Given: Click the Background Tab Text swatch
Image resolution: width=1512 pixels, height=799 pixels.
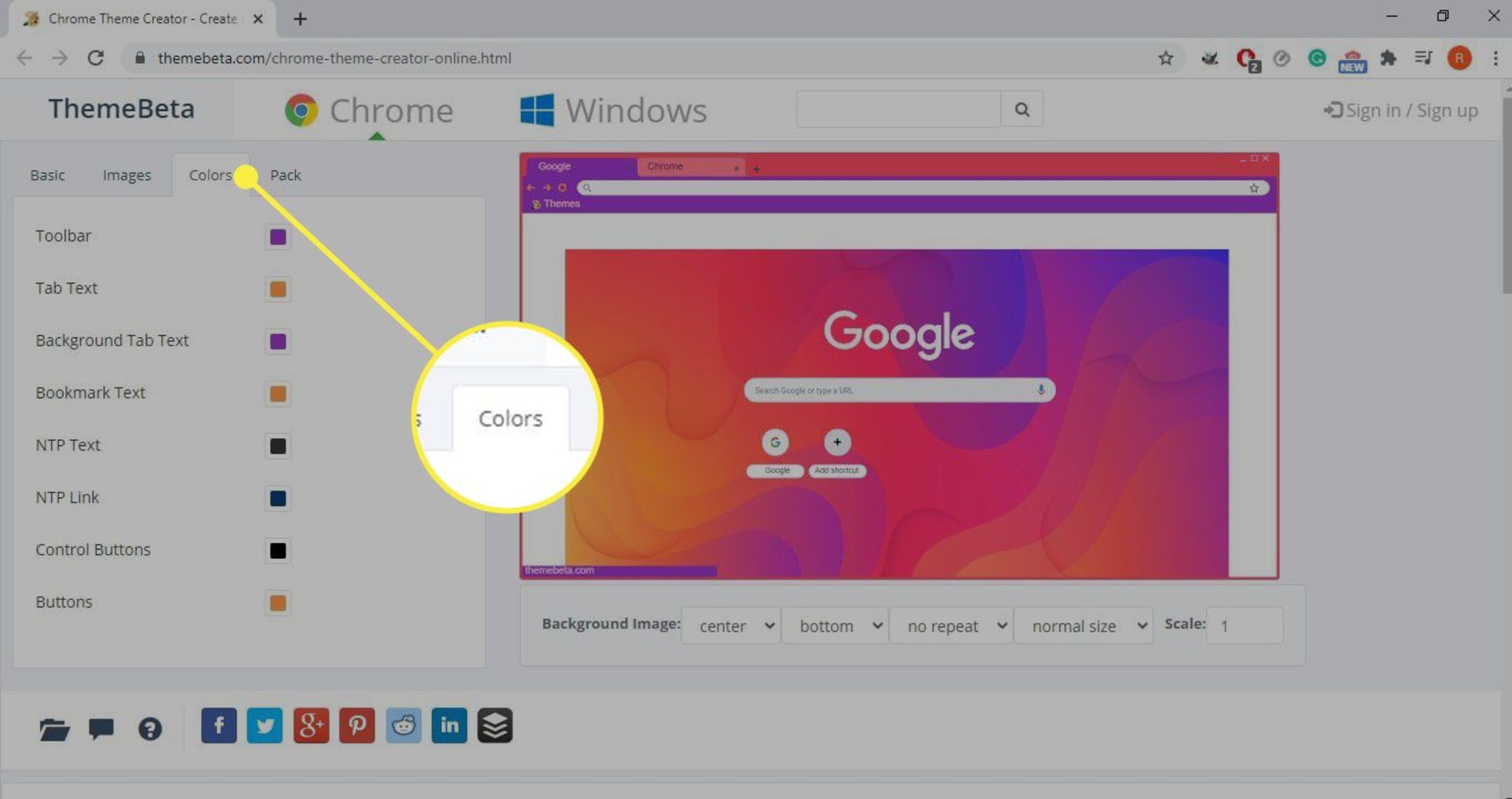Looking at the screenshot, I should pos(278,341).
